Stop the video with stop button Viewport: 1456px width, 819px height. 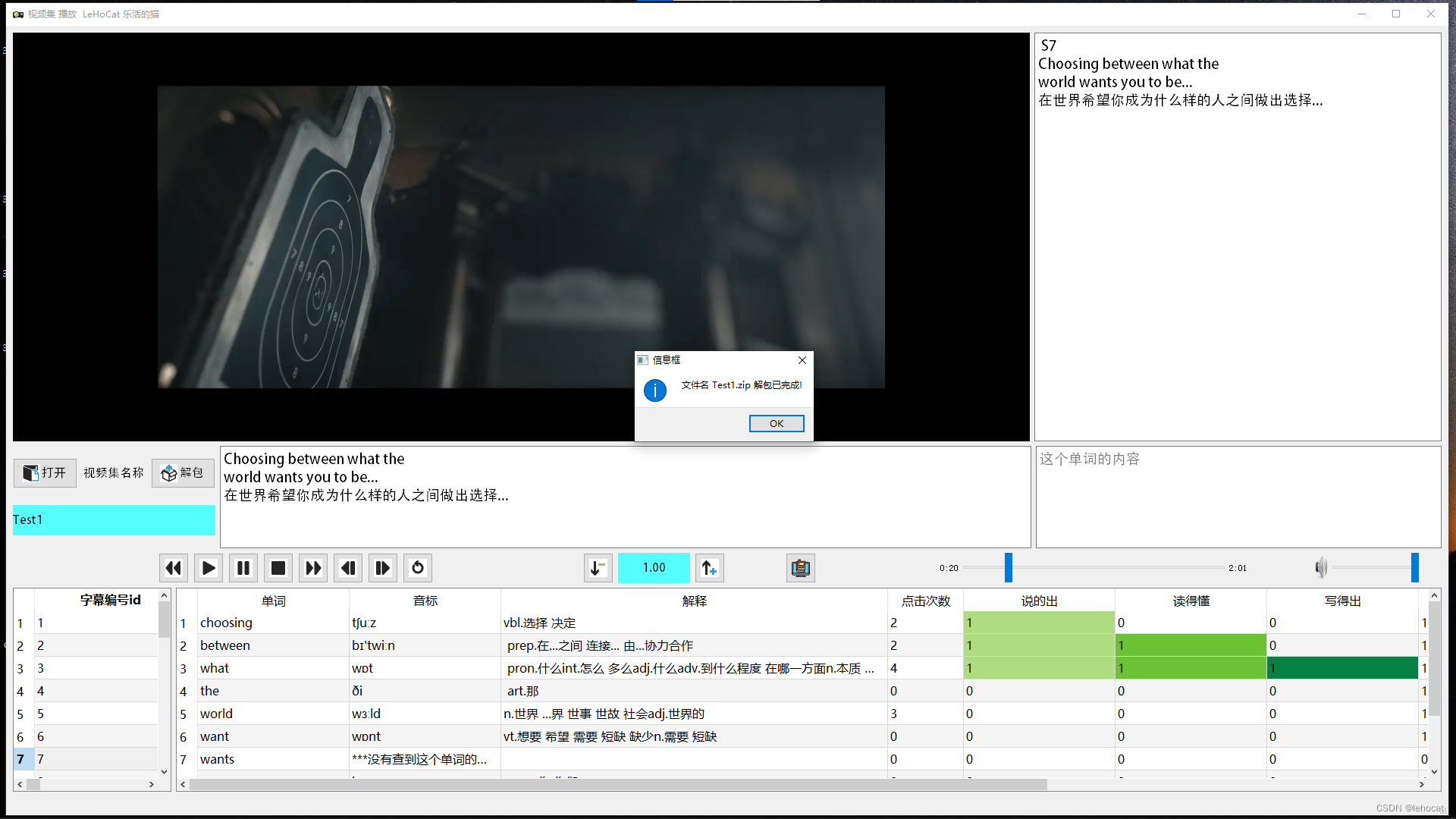[278, 568]
